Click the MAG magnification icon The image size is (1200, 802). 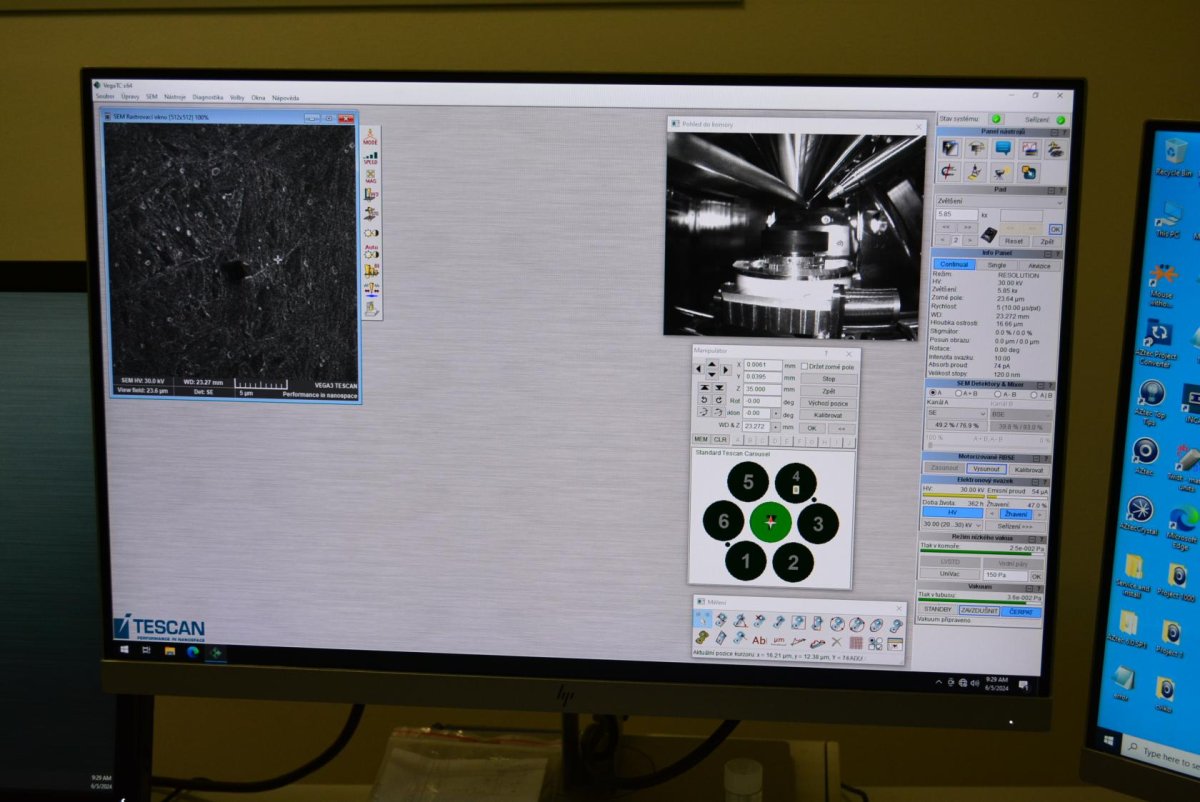coord(371,176)
